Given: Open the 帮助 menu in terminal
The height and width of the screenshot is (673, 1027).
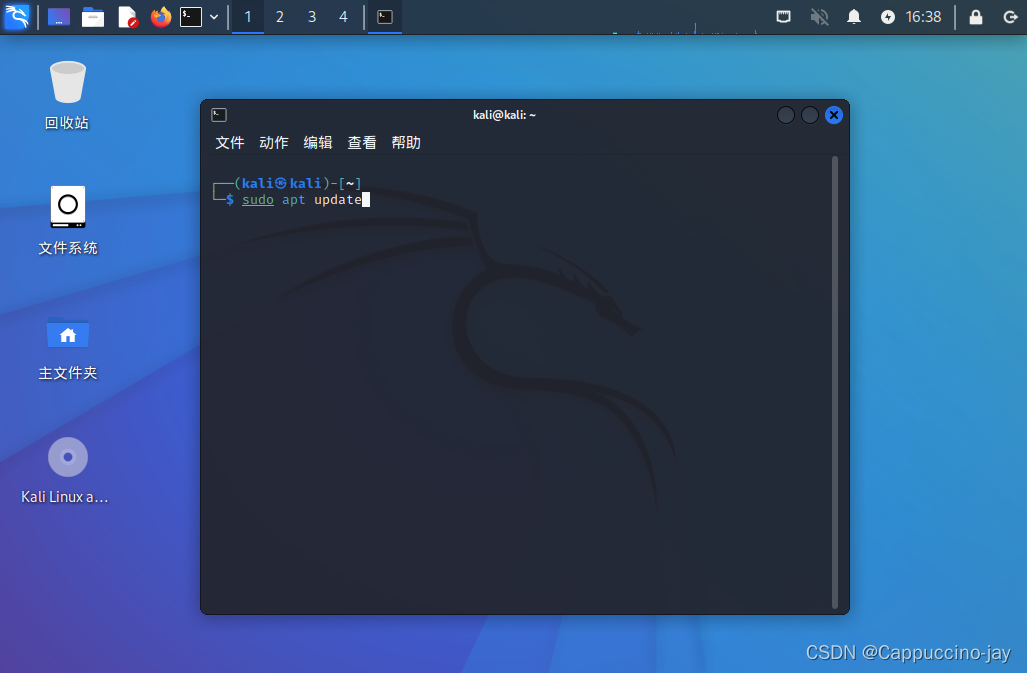Looking at the screenshot, I should tap(406, 143).
